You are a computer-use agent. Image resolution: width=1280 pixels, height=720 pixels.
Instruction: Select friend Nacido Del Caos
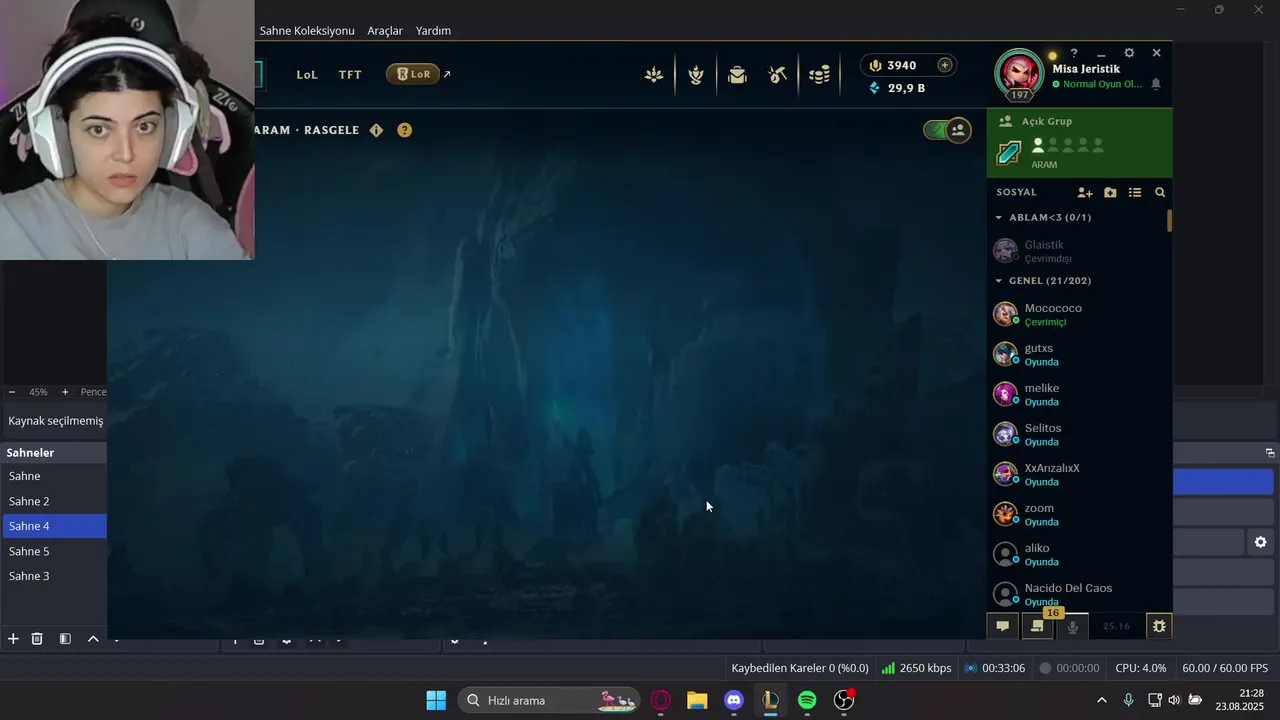pyautogui.click(x=1078, y=593)
